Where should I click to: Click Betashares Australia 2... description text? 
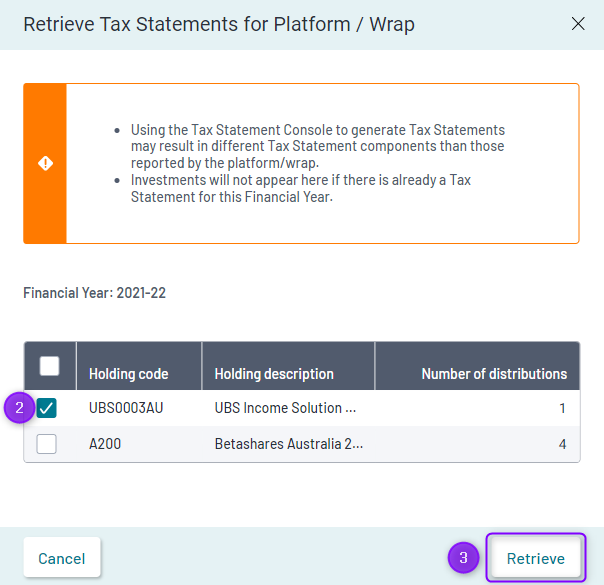click(x=289, y=444)
